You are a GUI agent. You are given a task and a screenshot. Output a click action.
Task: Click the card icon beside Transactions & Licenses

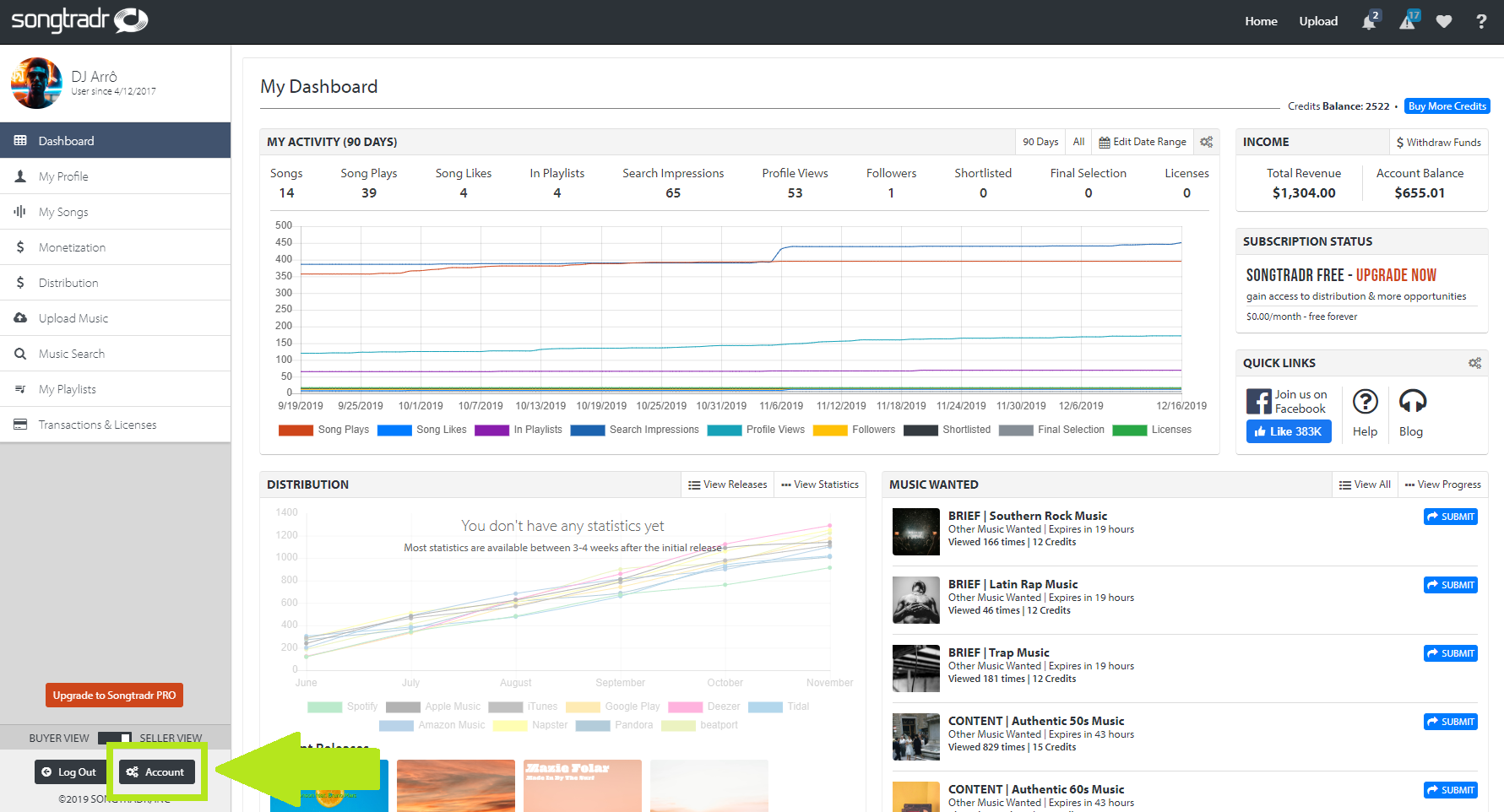pos(20,425)
